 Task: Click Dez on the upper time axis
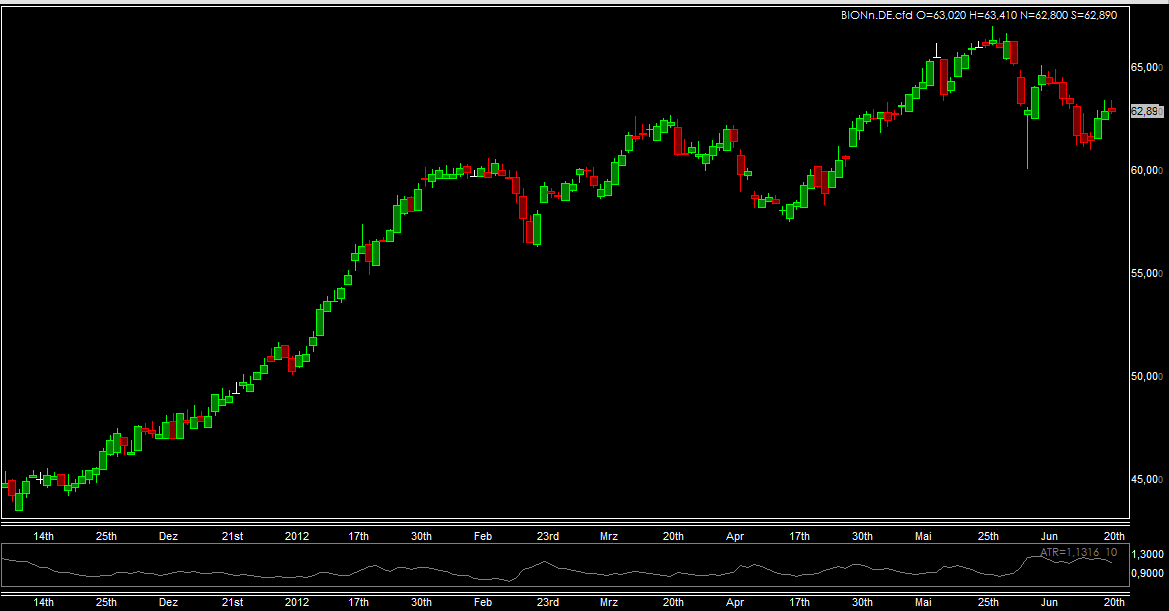pos(168,537)
